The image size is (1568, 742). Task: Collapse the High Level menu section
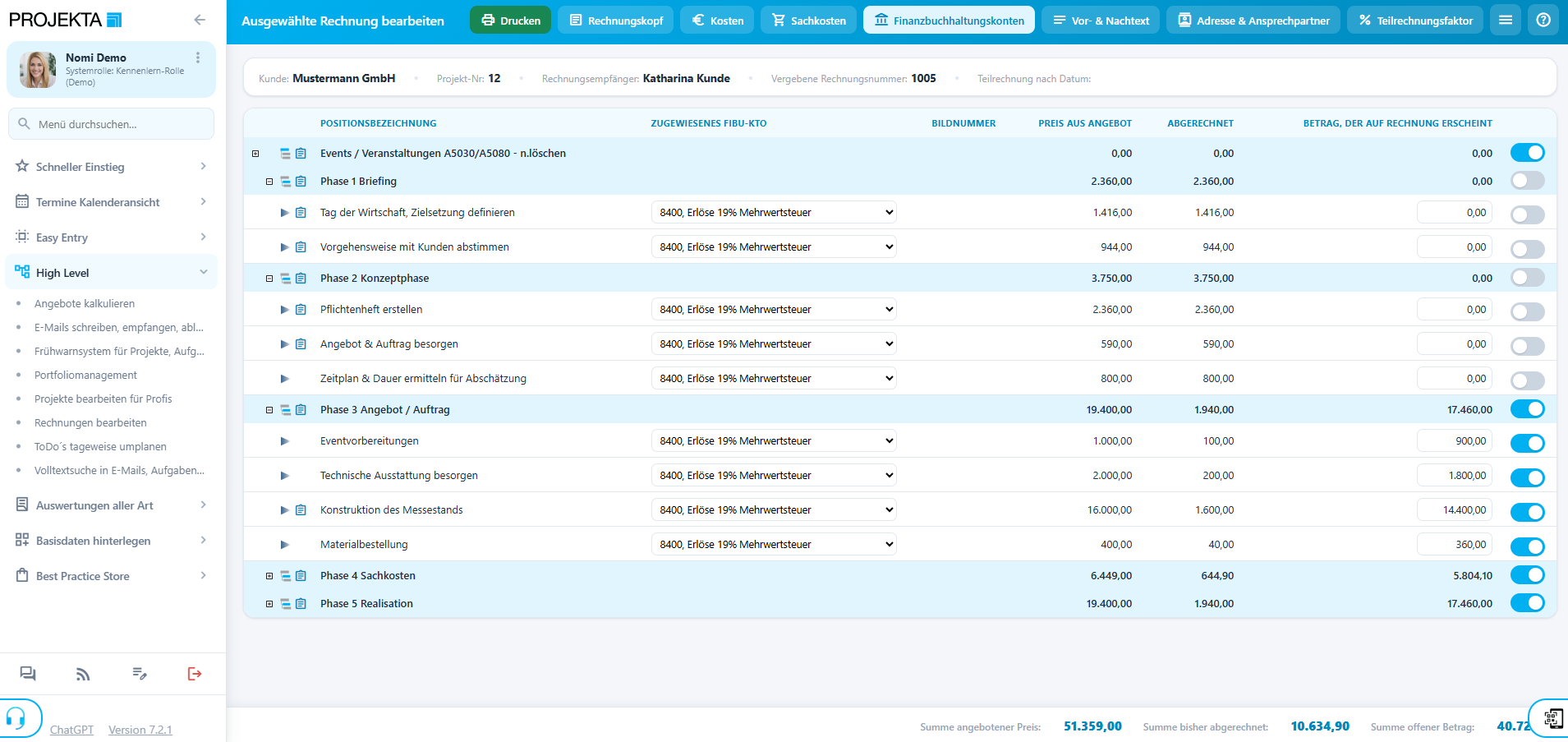pos(112,273)
